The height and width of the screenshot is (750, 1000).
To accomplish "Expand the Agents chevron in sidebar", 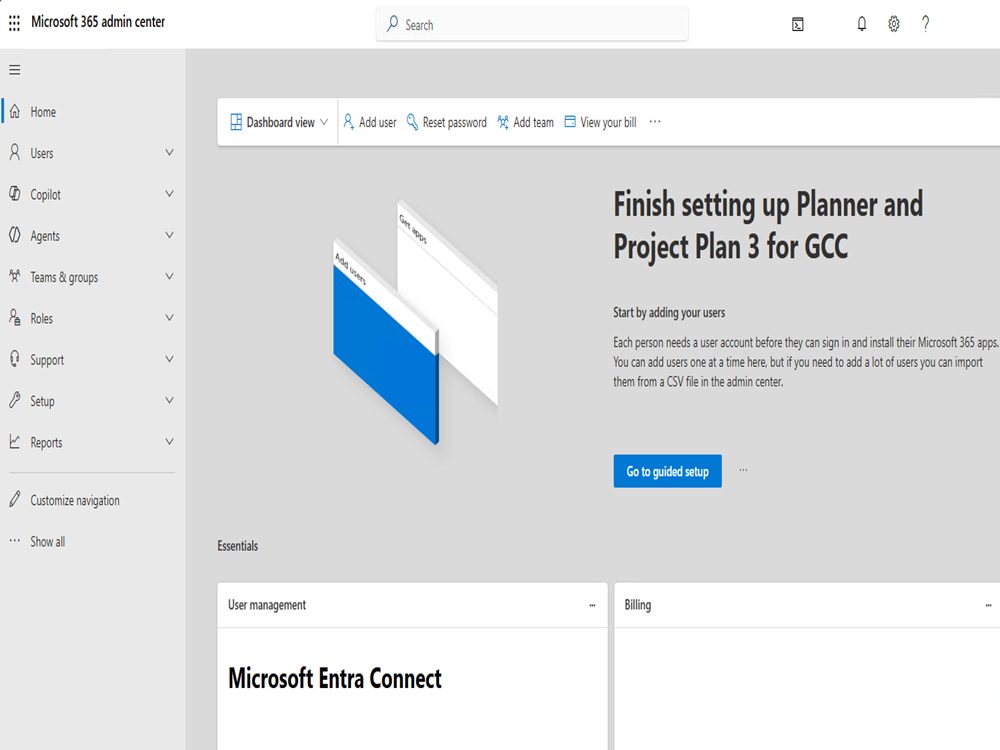I will [170, 235].
